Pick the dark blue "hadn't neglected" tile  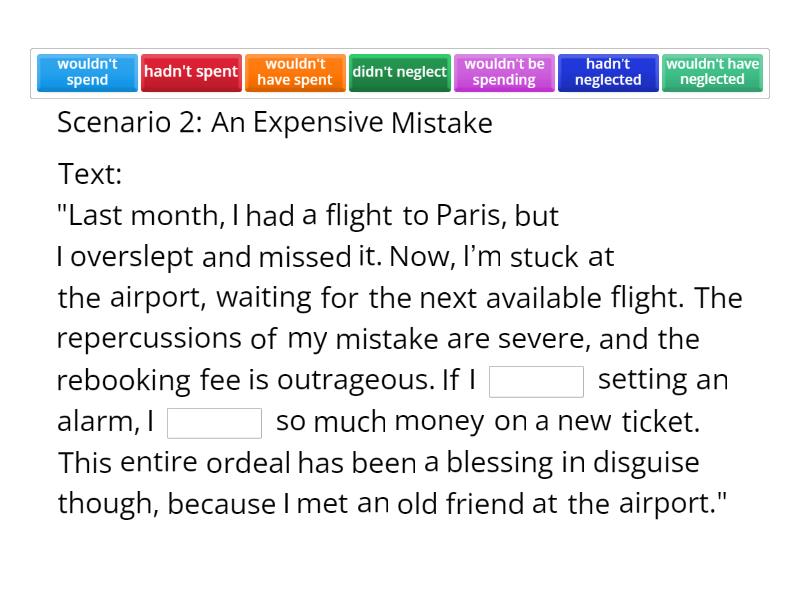[608, 72]
